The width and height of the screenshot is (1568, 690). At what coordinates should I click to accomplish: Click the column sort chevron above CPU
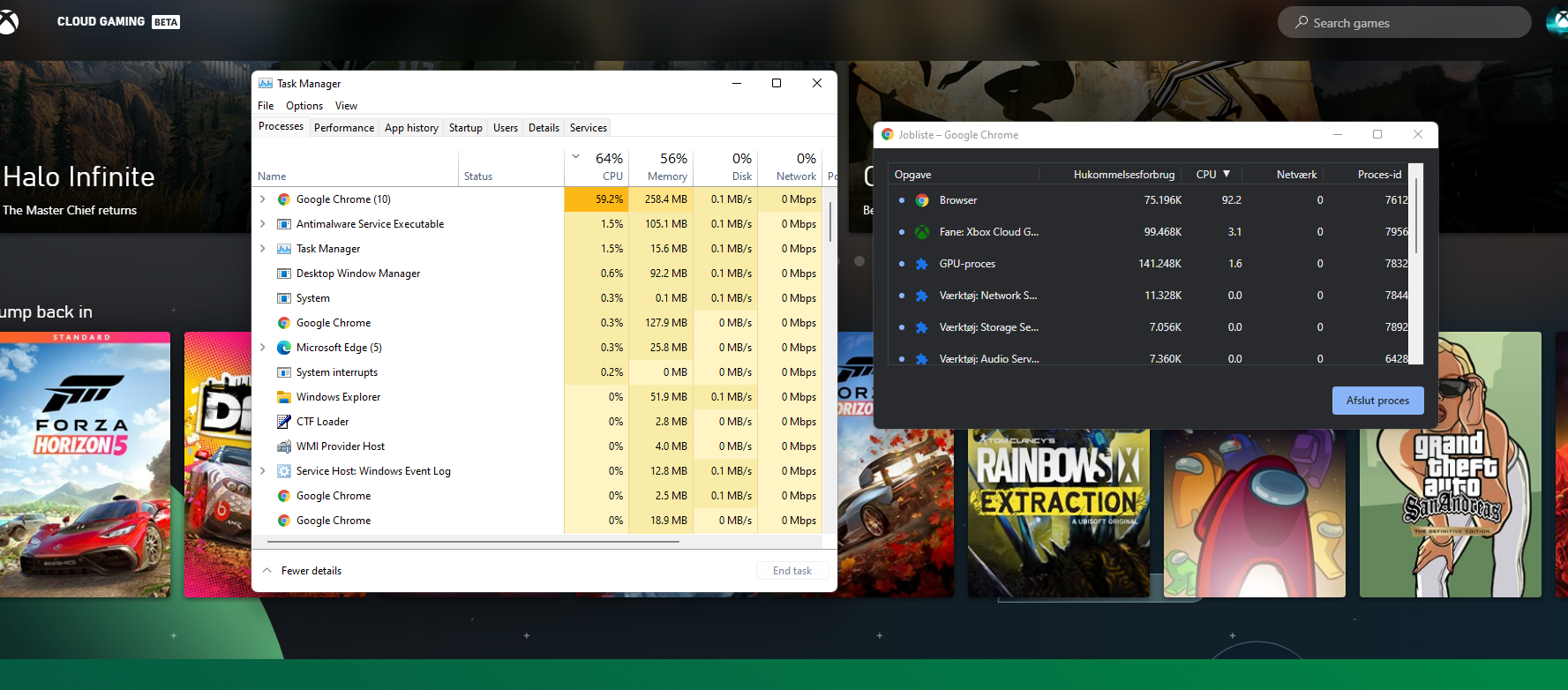point(576,157)
